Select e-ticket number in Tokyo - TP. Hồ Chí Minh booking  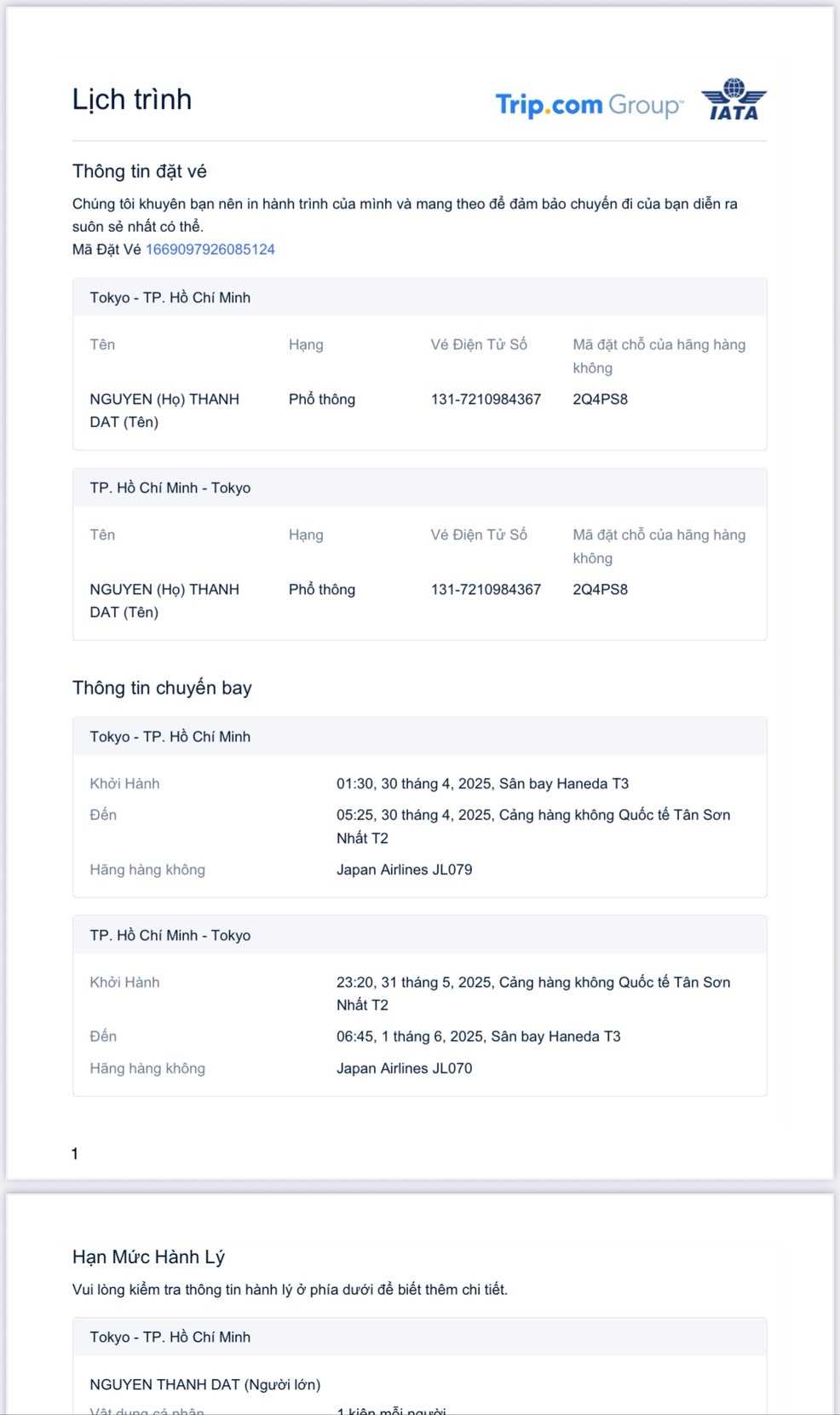[486, 399]
